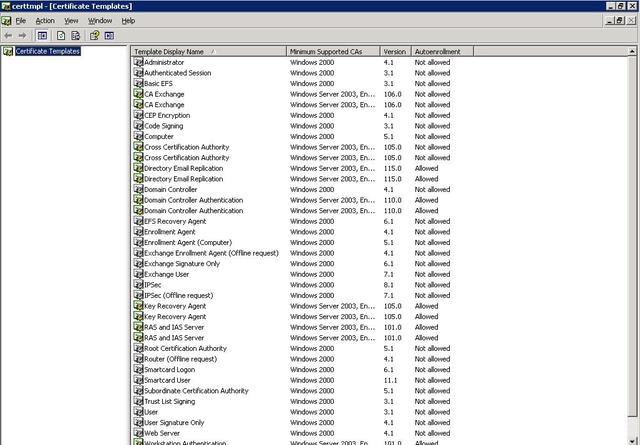The width and height of the screenshot is (640, 445).
Task: Click the Root Certification Authority template icon
Action: point(138,348)
